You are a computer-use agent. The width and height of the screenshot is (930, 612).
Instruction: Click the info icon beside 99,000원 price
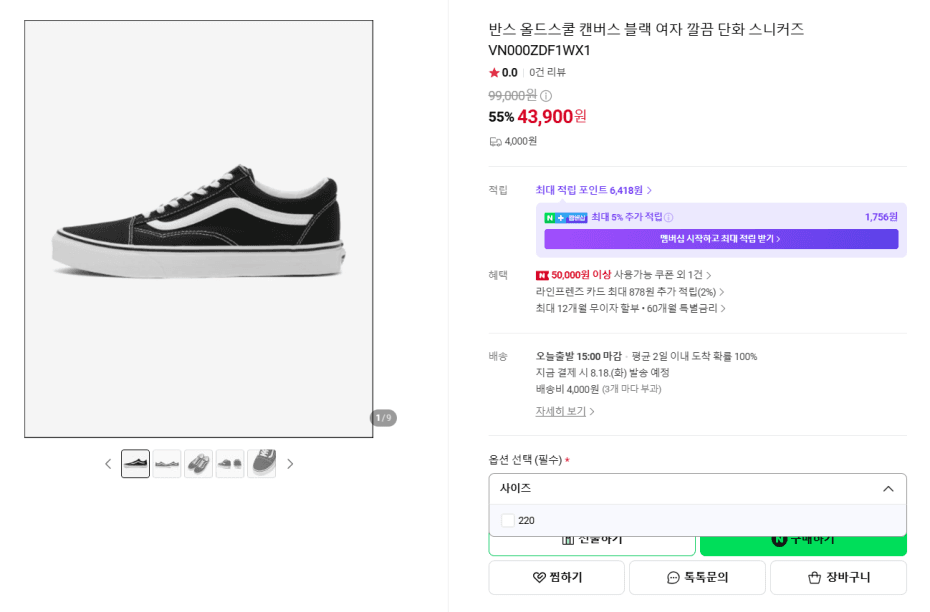coord(546,95)
